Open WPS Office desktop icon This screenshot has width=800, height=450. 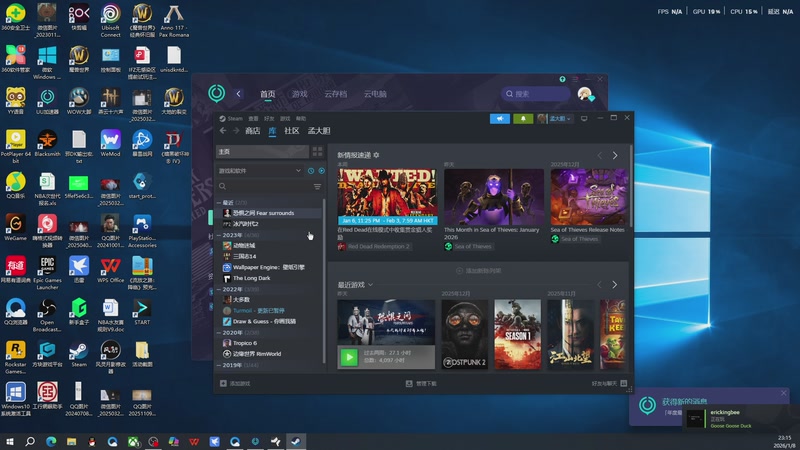(x=110, y=269)
